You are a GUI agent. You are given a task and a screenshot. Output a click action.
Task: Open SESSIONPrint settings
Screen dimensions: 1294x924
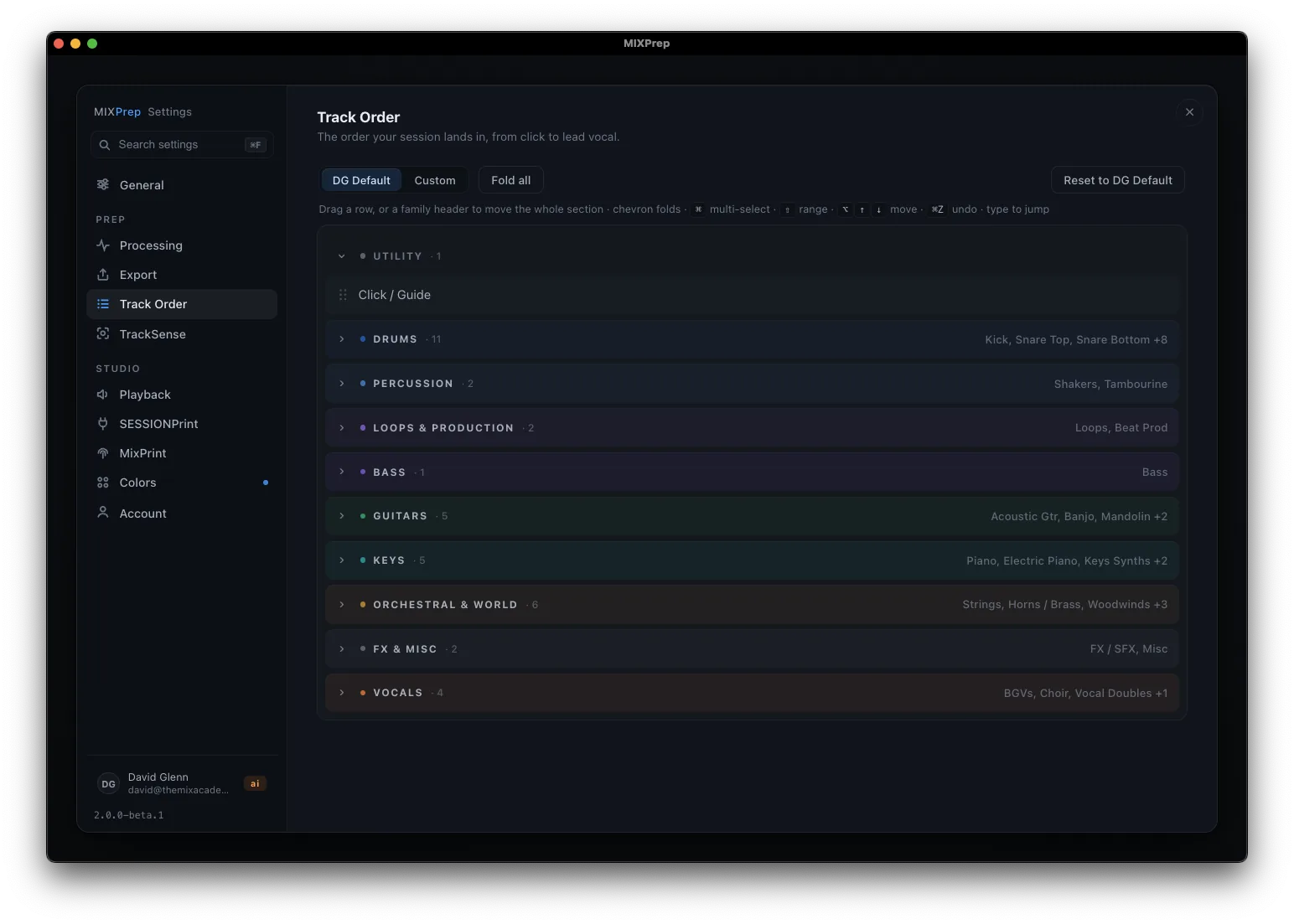(x=182, y=424)
